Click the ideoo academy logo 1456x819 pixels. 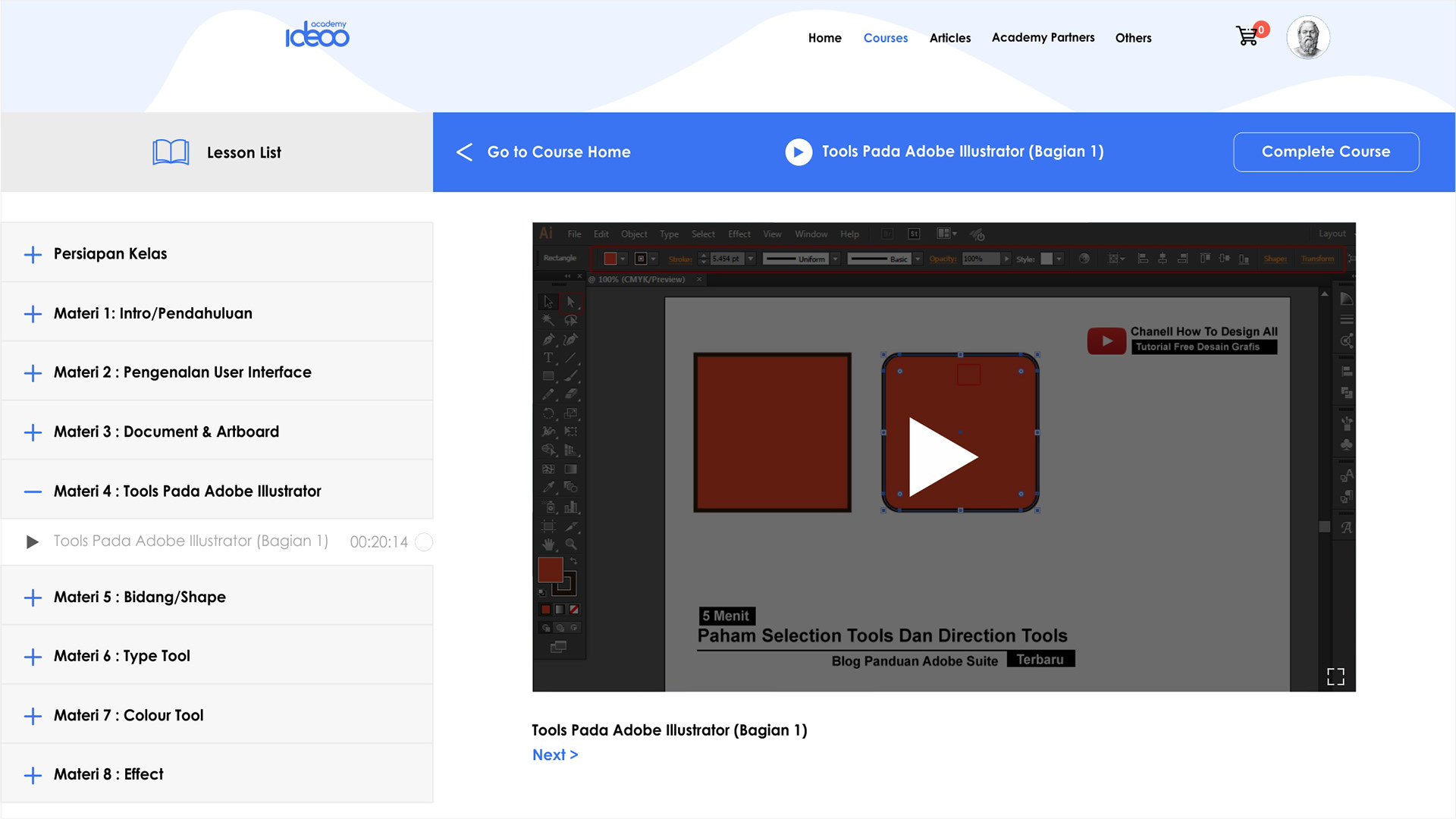317,34
